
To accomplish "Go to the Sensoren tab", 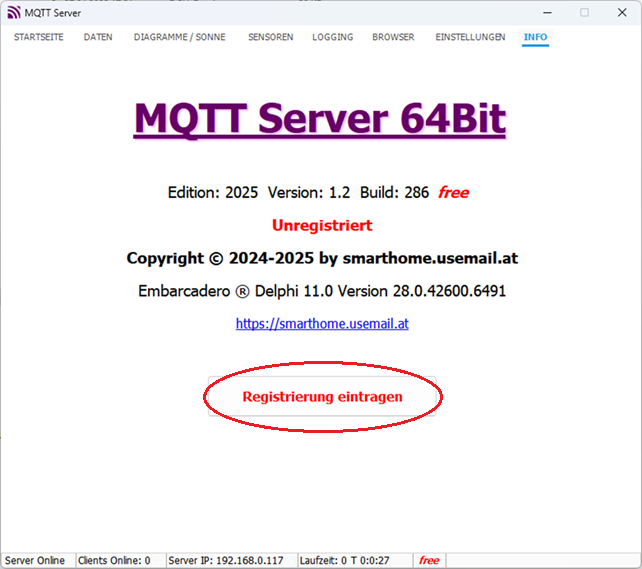I will click(x=270, y=37).
